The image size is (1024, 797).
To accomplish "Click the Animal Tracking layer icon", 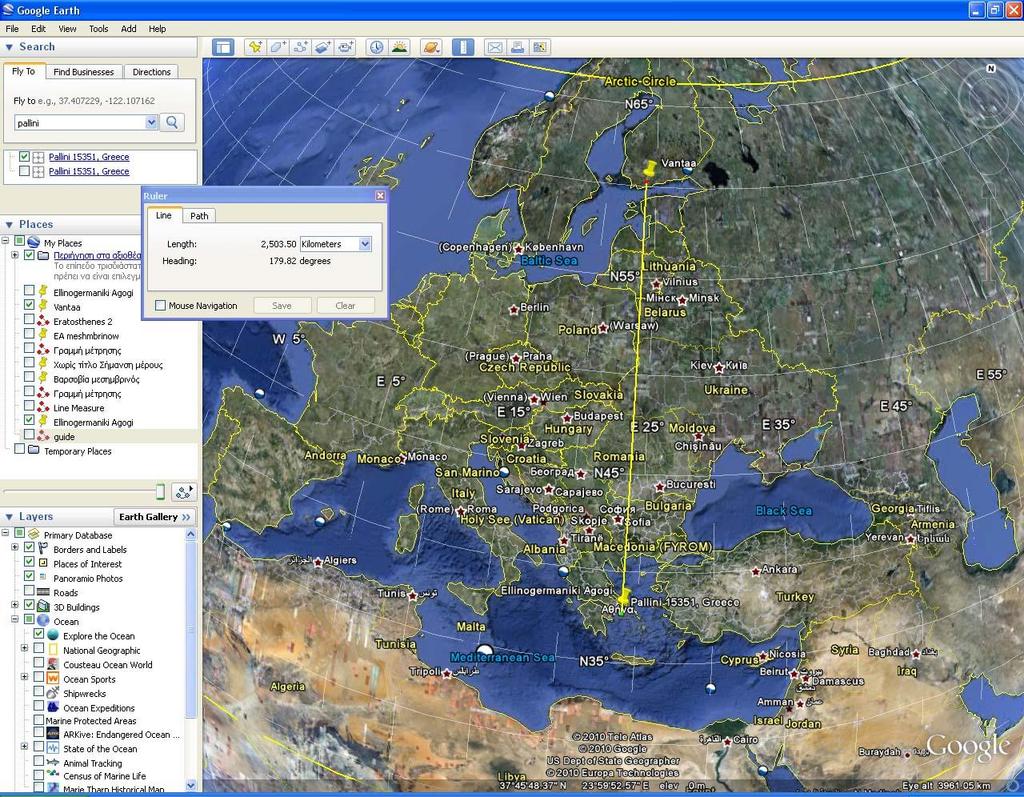I will pos(53,762).
